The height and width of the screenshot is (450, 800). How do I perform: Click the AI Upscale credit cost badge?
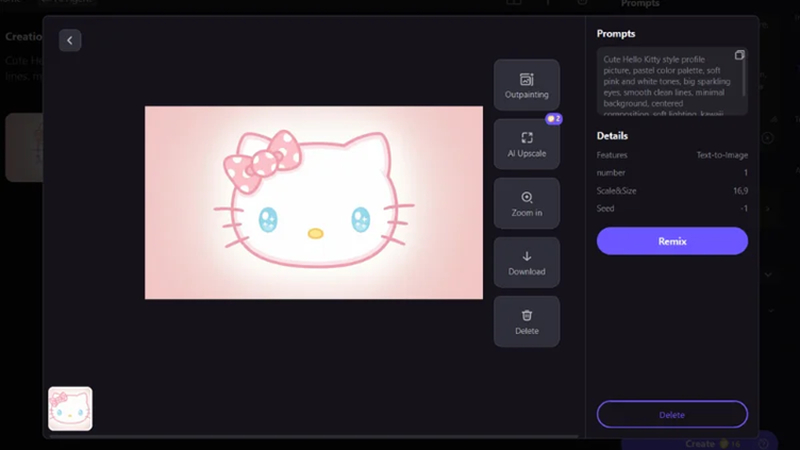point(554,118)
